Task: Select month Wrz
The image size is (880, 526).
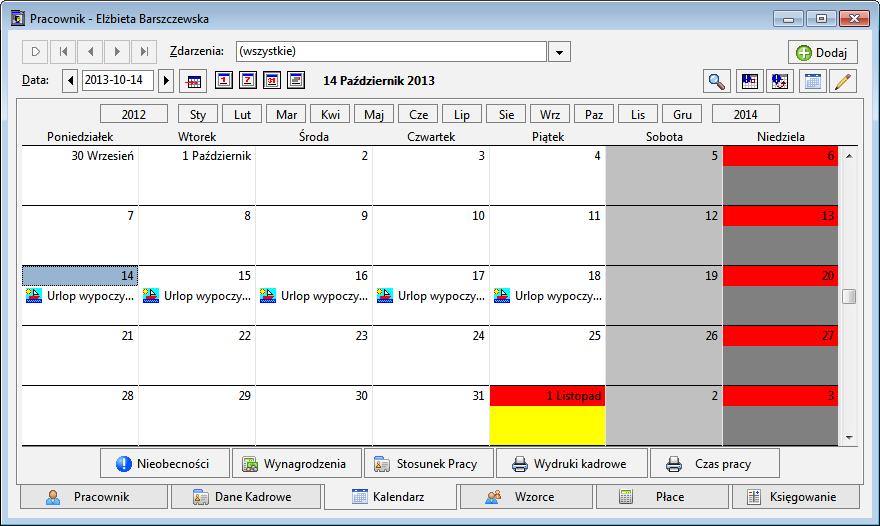Action: (550, 114)
